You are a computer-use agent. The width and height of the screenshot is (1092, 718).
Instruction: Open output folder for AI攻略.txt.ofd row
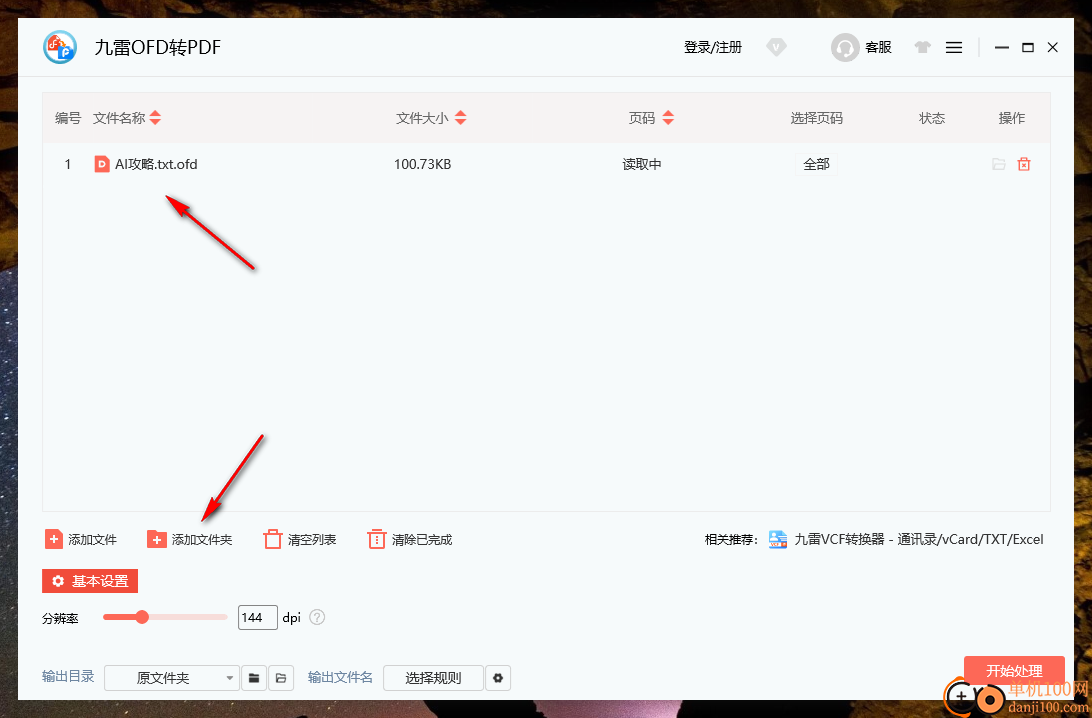[x=999, y=164]
